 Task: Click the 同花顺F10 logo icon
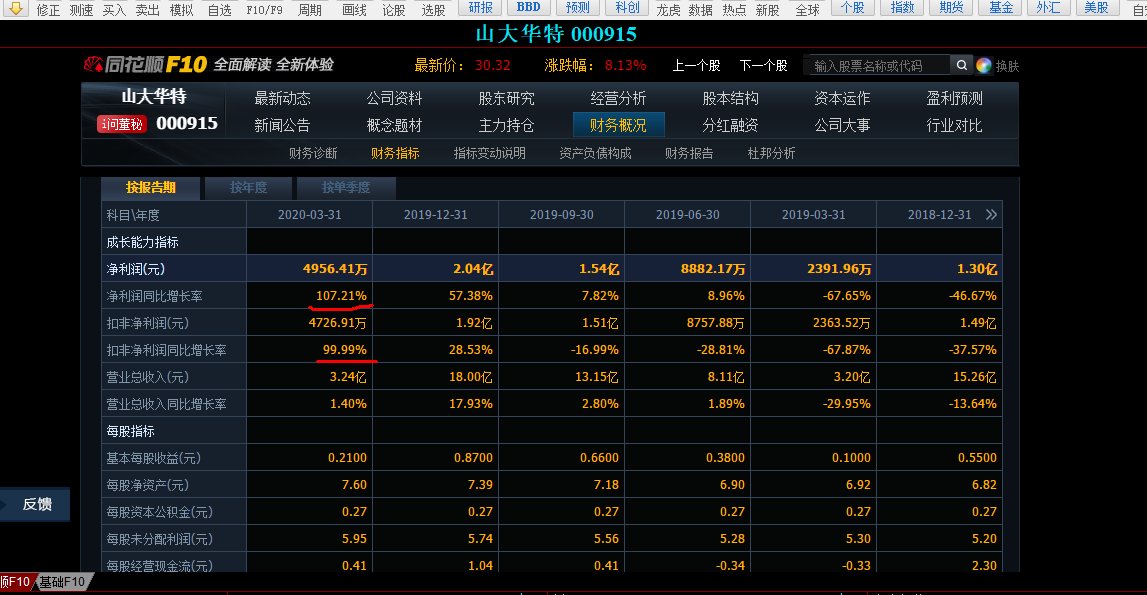click(93, 64)
